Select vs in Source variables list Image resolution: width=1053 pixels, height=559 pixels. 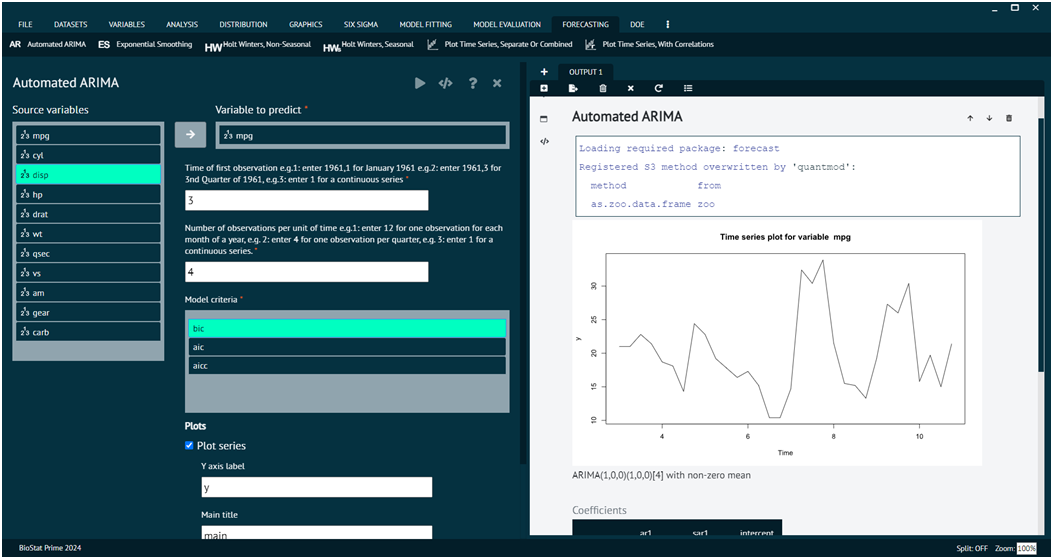tap(88, 273)
